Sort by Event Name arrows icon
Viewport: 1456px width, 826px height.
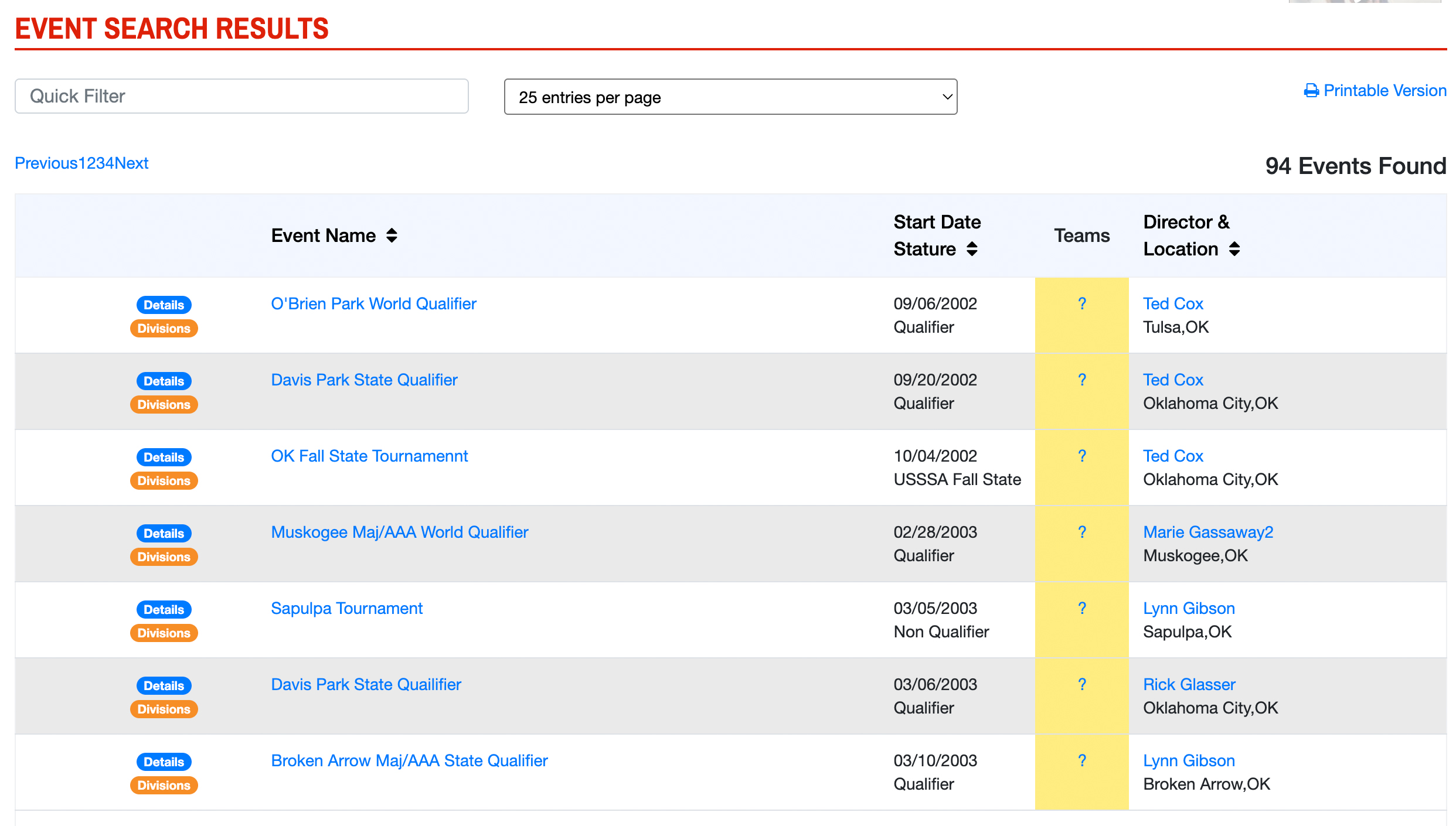coord(392,235)
